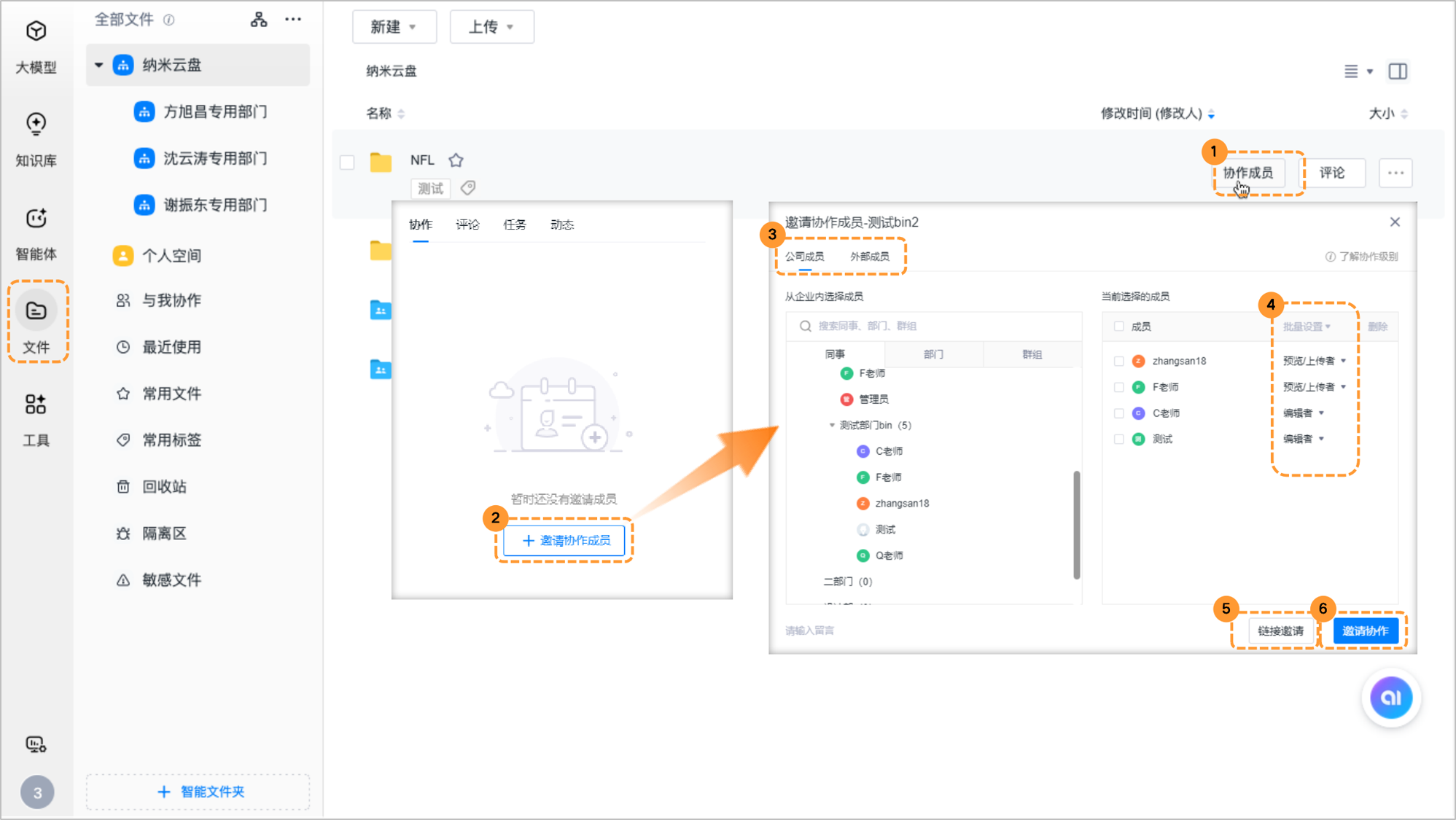Open the 新建 dropdown
The width and height of the screenshot is (1456, 820).
pyautogui.click(x=394, y=27)
